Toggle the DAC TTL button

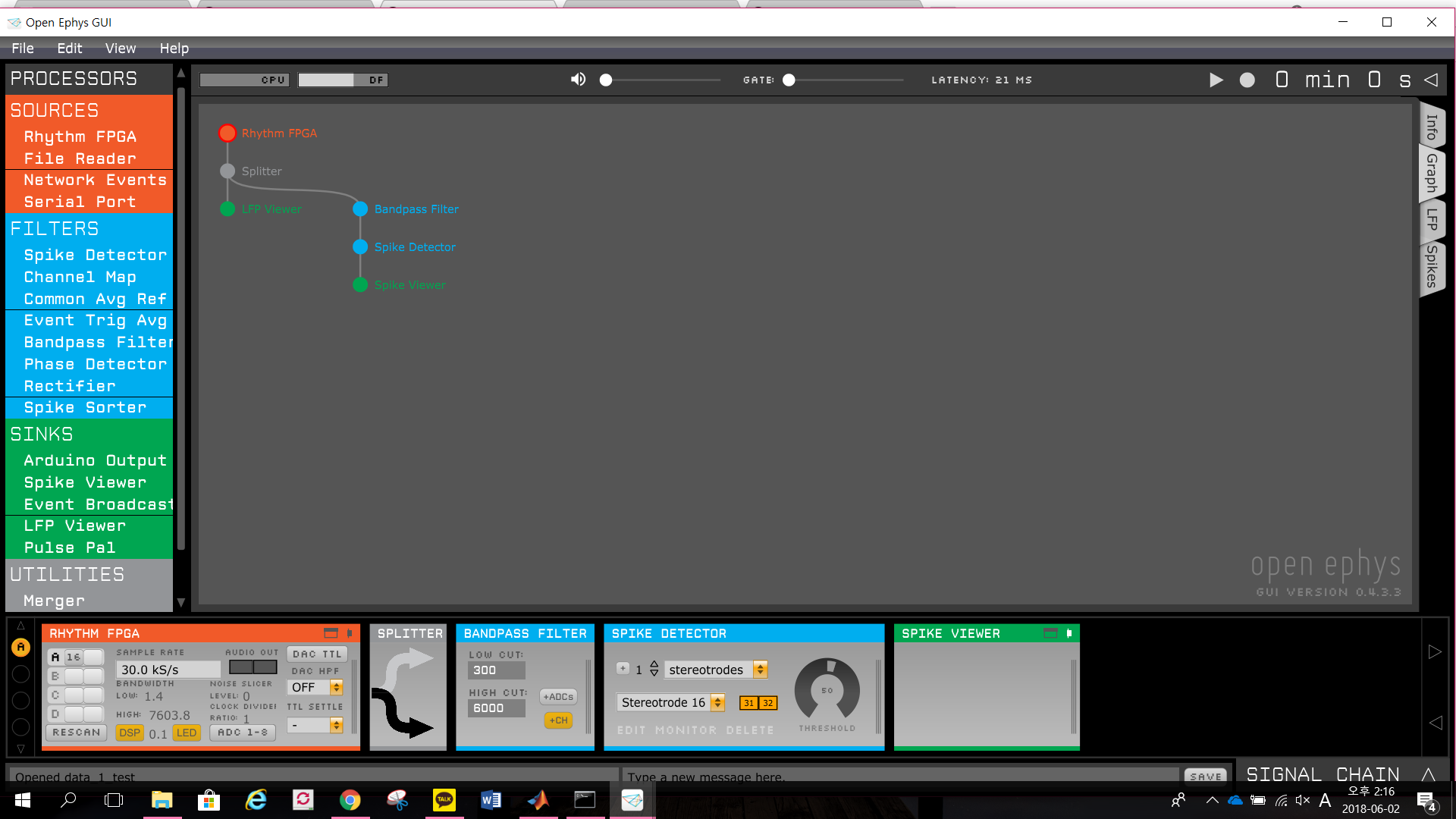(x=316, y=653)
